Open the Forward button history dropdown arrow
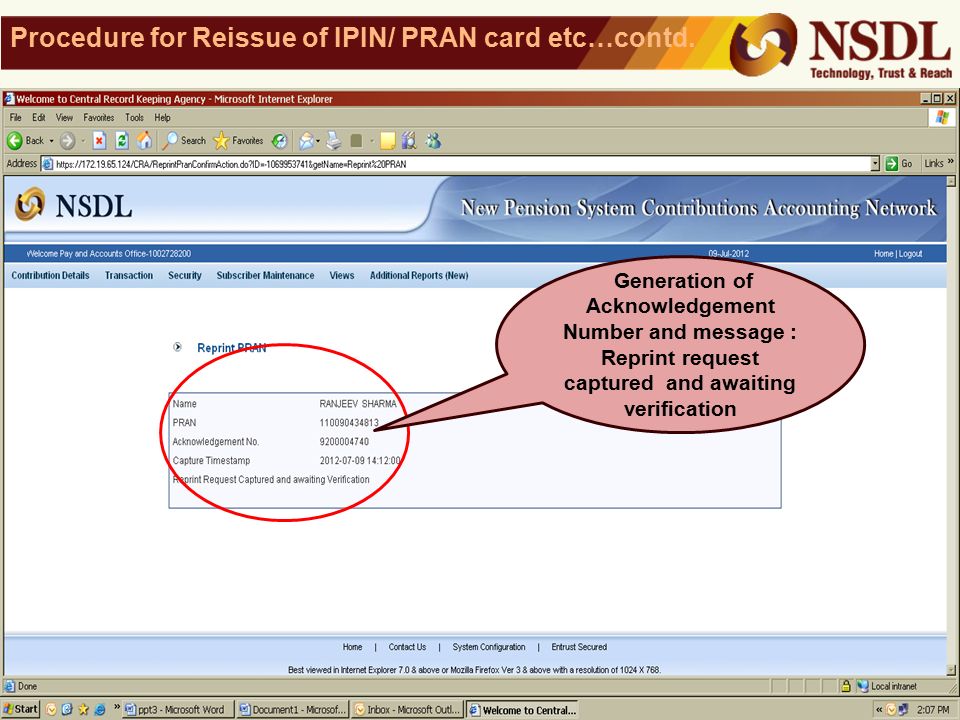 (83, 141)
